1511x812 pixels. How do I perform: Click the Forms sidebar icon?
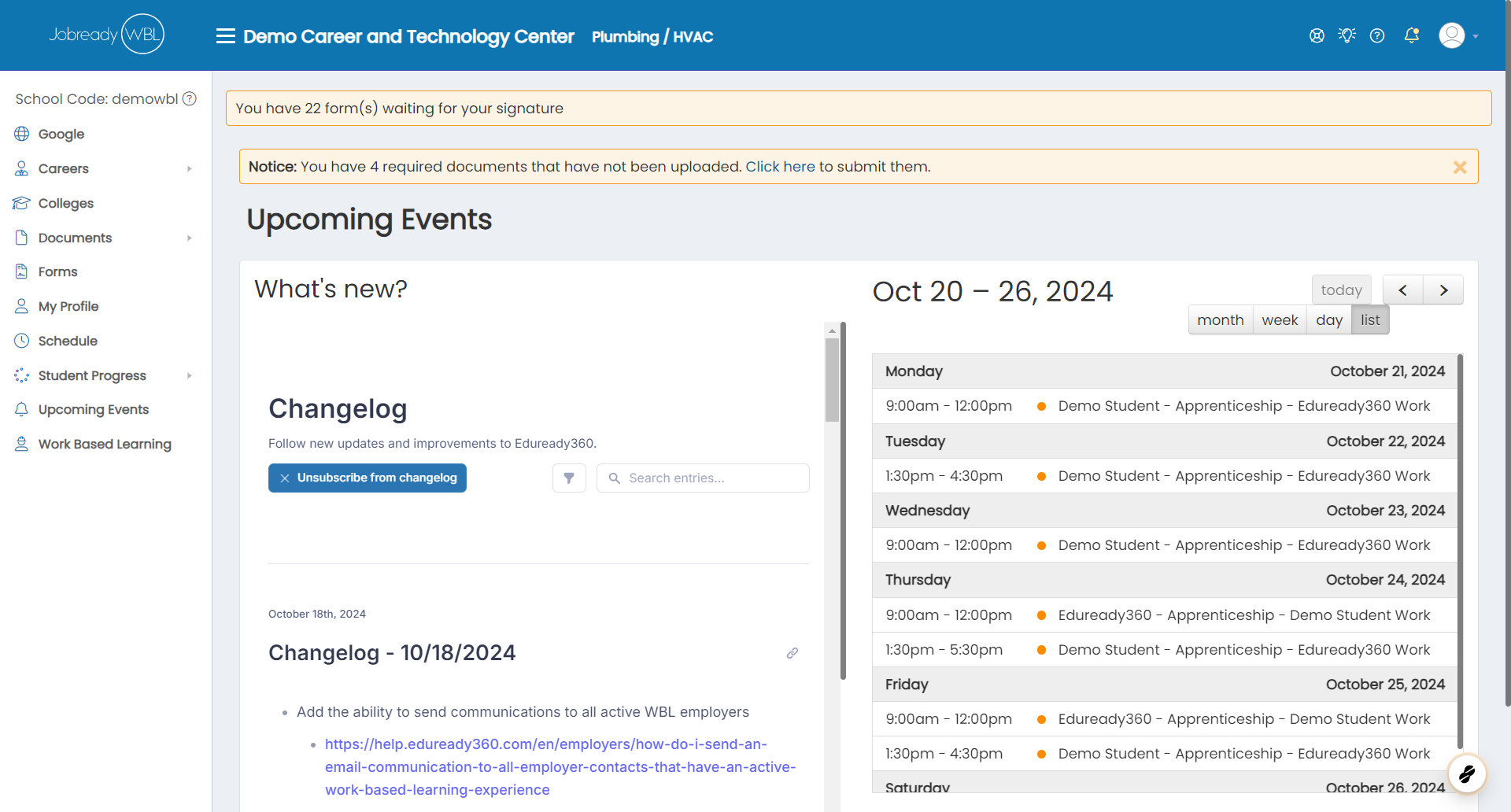(22, 271)
